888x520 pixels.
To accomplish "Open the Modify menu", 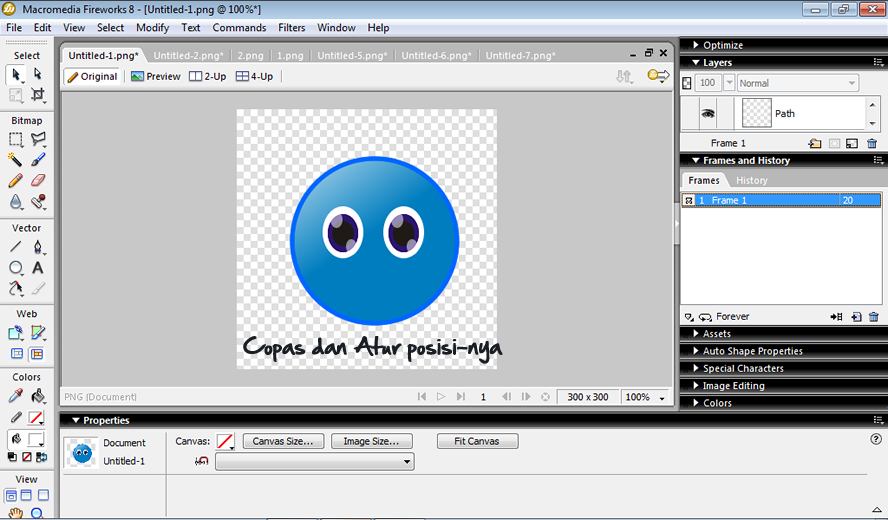I will tap(152, 28).
